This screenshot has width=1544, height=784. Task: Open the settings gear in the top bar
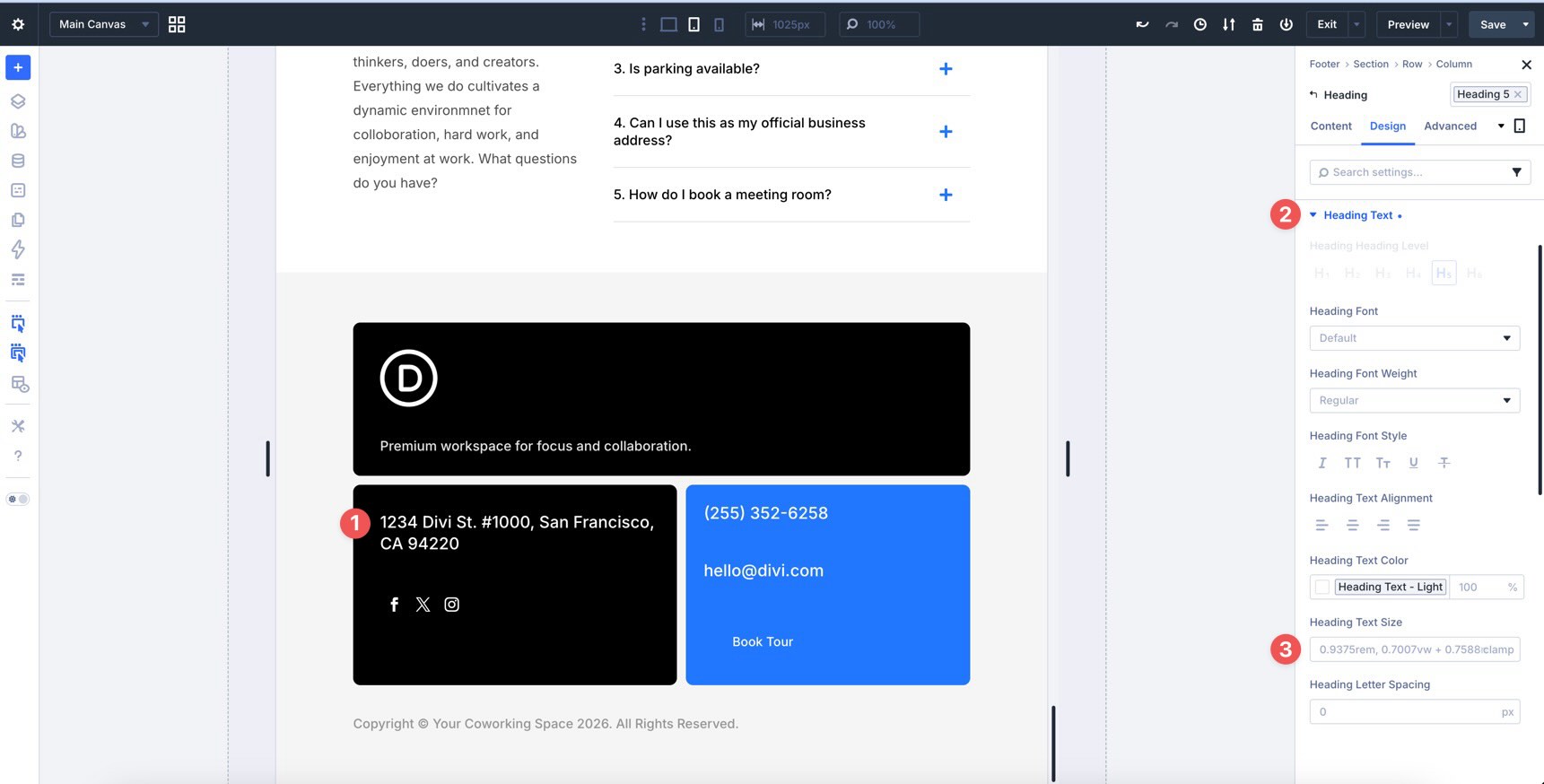tap(18, 24)
